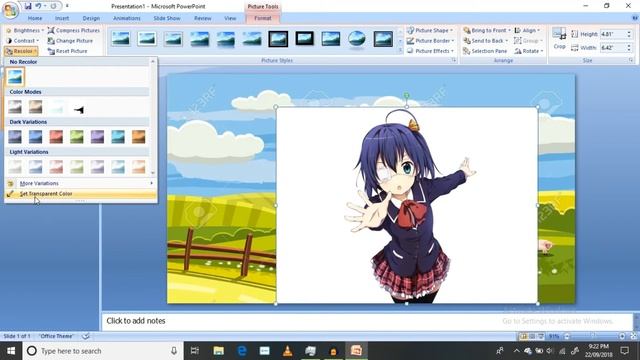Open the Windows Start menu

coord(11,351)
